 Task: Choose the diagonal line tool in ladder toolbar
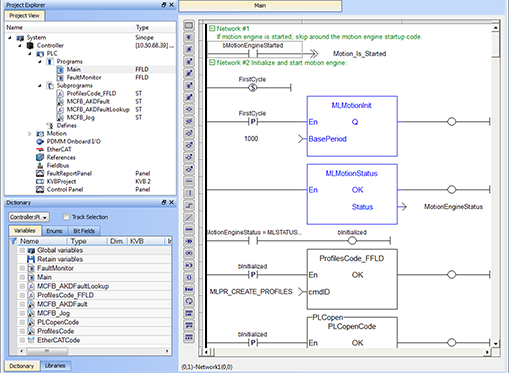(x=189, y=217)
